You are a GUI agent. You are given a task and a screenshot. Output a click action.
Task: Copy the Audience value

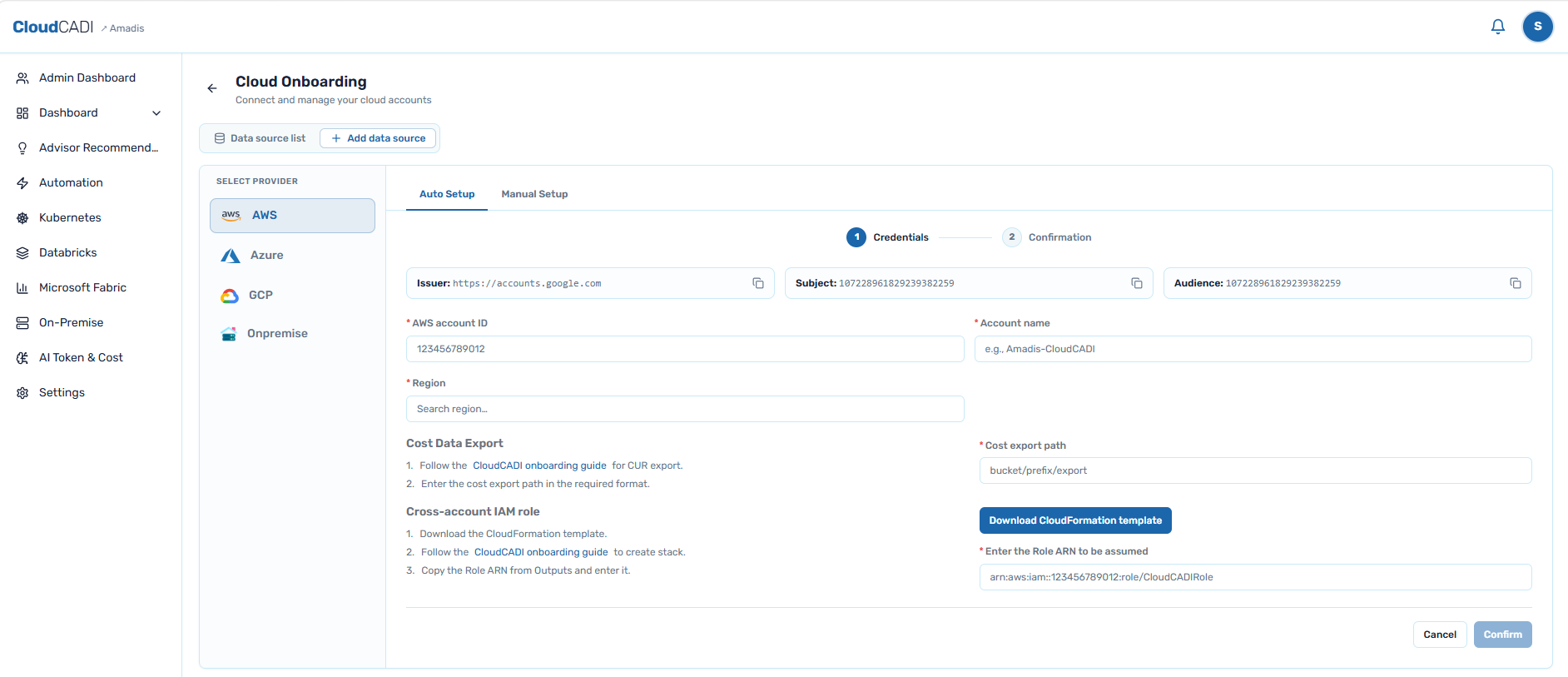[x=1516, y=283]
